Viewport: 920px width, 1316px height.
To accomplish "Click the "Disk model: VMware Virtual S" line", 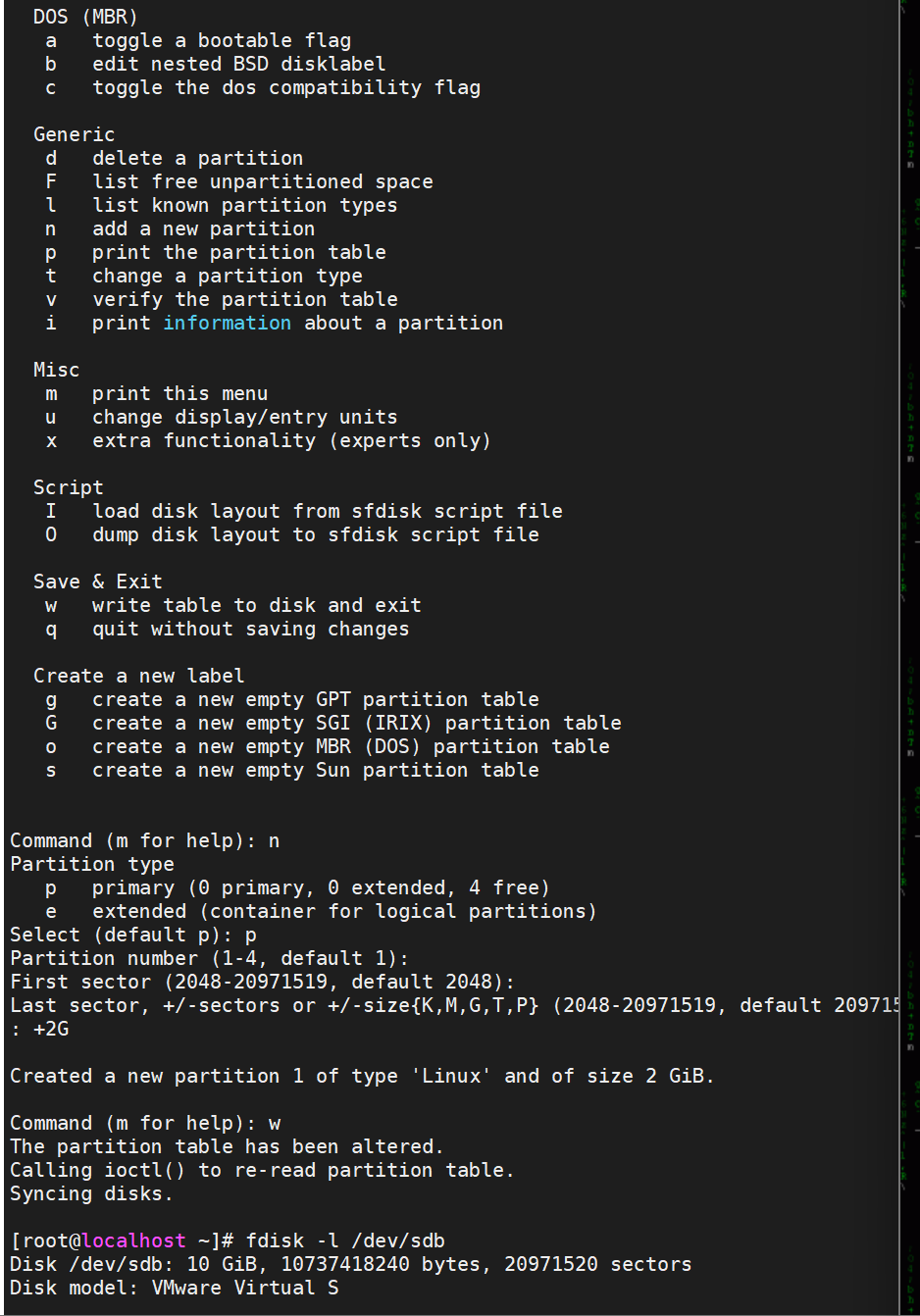I will [x=174, y=1288].
